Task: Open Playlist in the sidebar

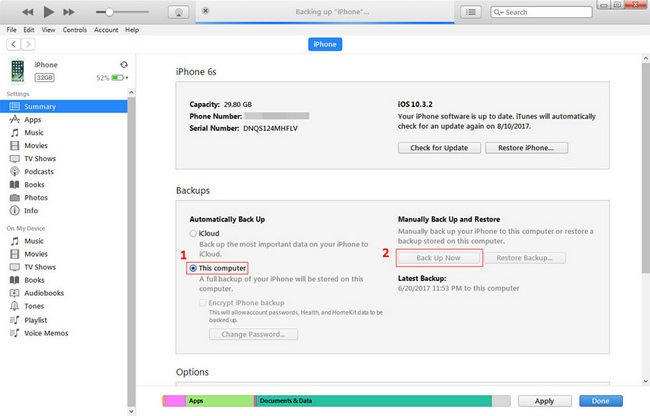Action: pos(36,320)
